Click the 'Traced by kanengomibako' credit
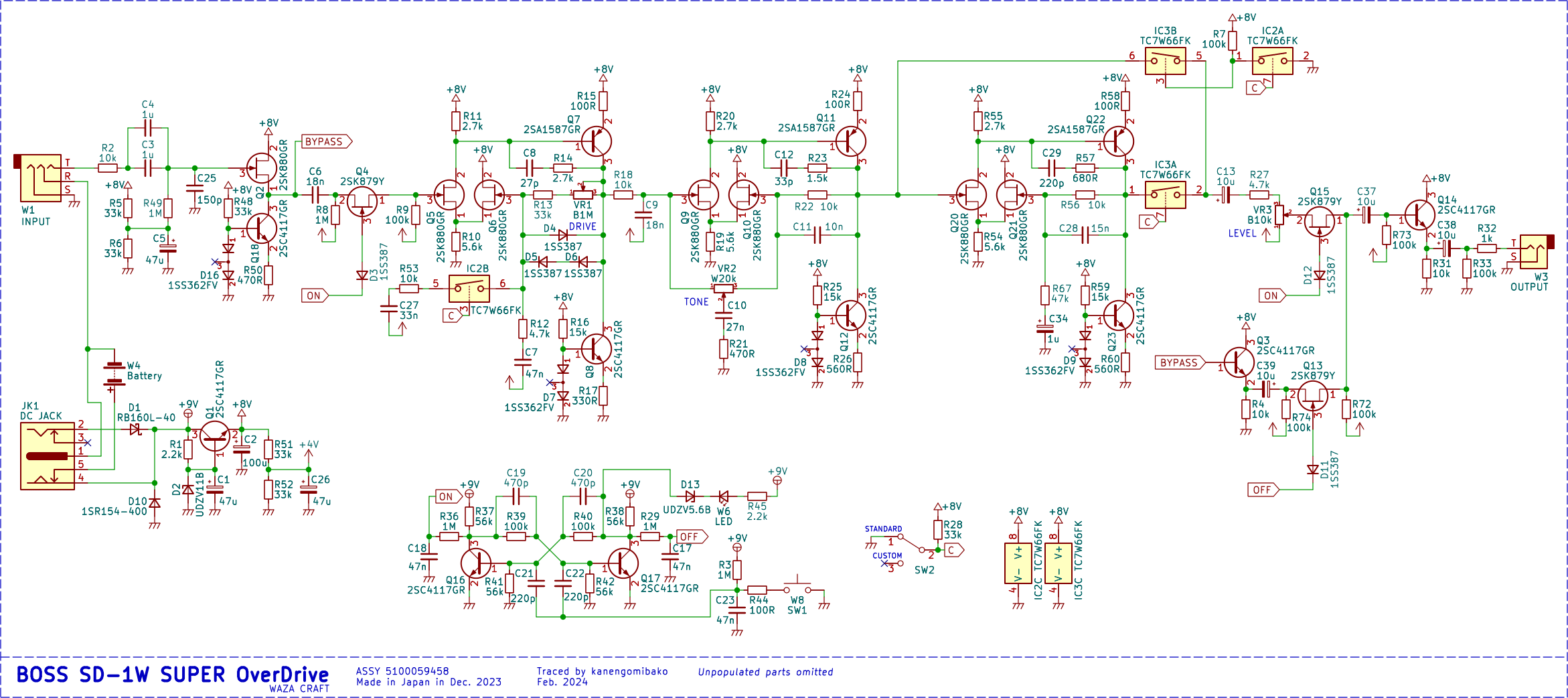This screenshot has height=698, width=1568. pos(602,671)
